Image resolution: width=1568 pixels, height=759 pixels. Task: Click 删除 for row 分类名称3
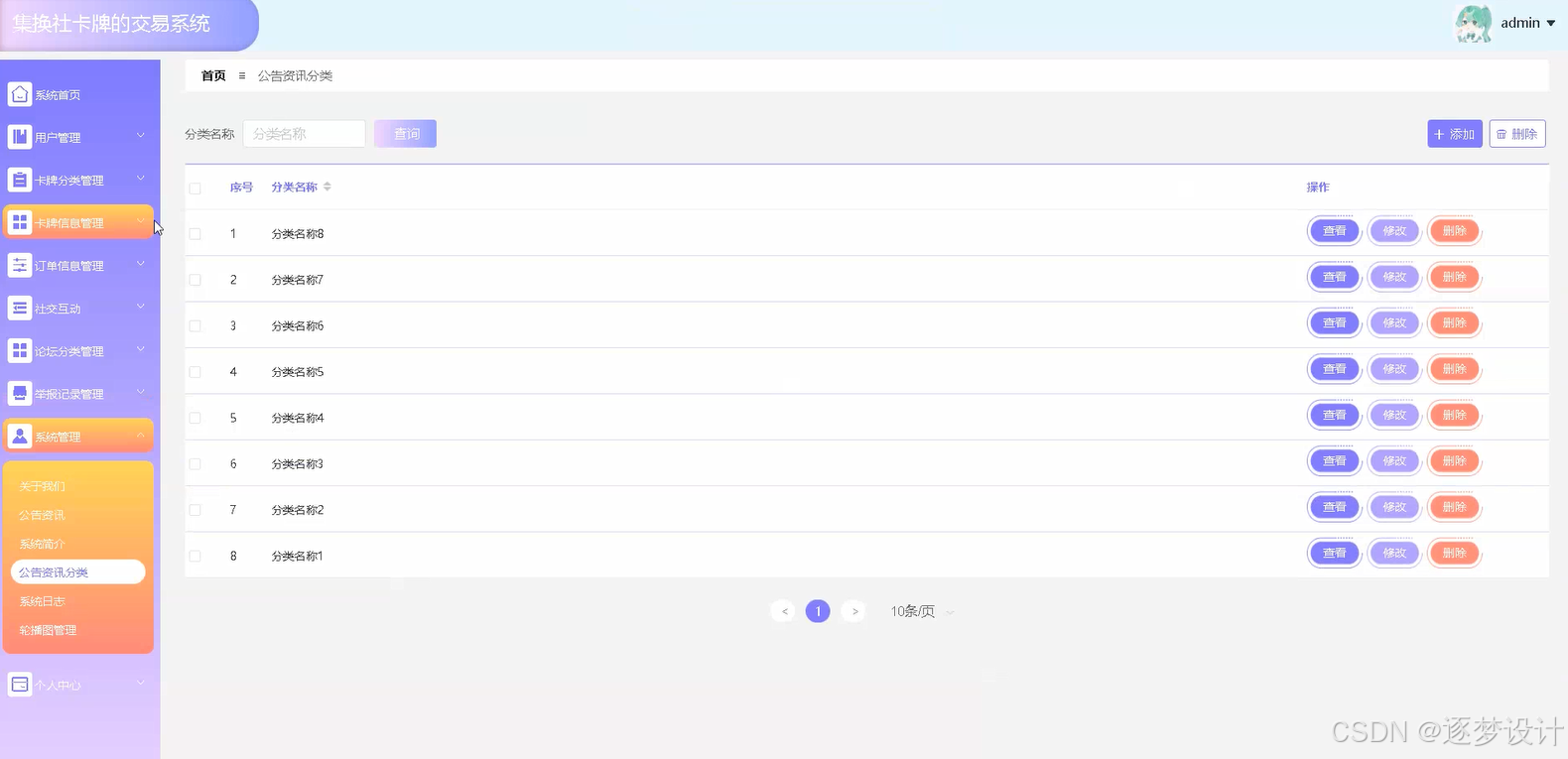pyautogui.click(x=1455, y=461)
